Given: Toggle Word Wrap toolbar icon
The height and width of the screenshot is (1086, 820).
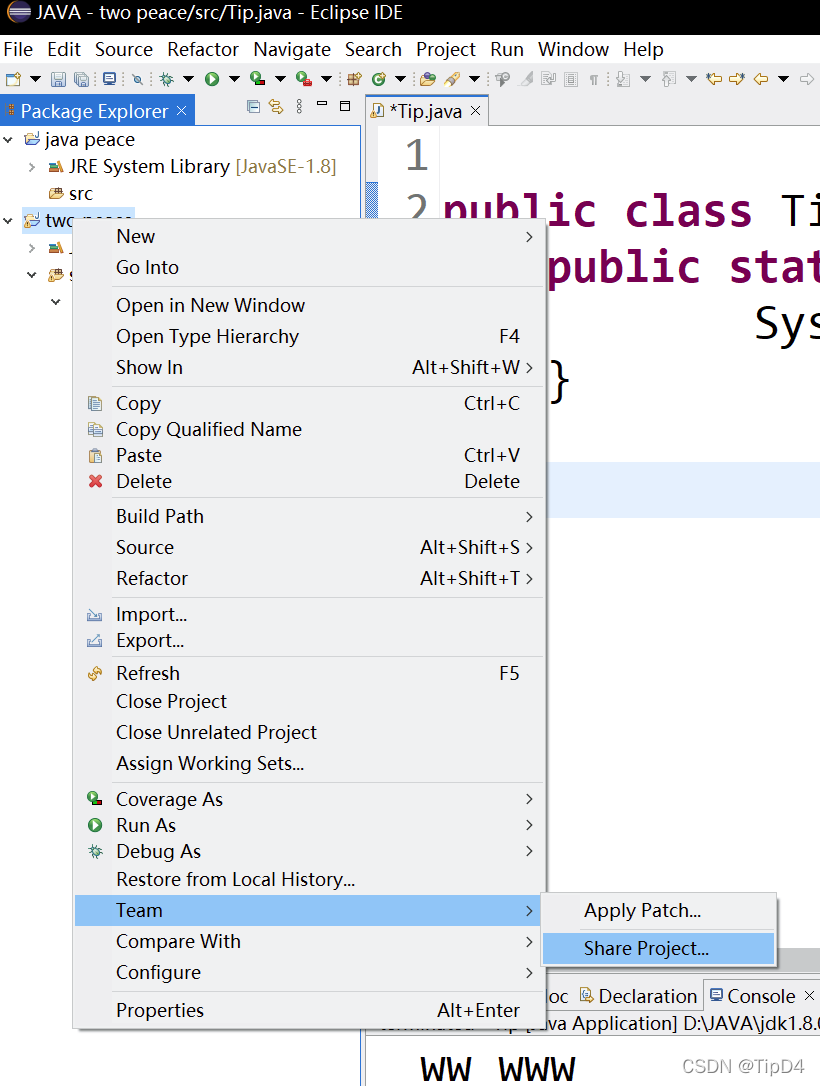Looking at the screenshot, I should pyautogui.click(x=549, y=79).
